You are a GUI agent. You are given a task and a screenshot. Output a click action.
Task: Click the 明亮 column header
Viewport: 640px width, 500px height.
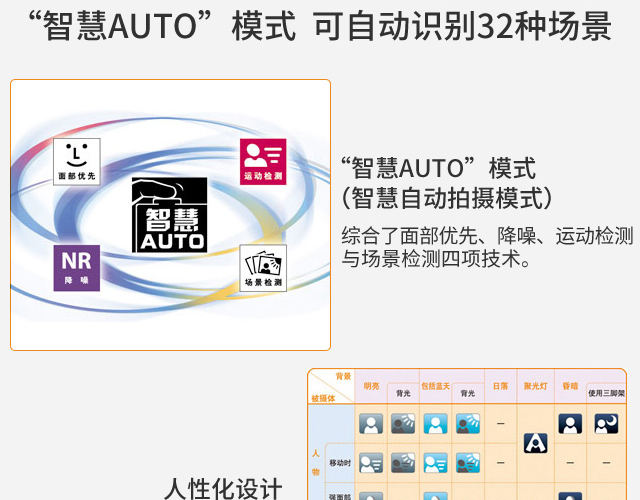pos(371,386)
